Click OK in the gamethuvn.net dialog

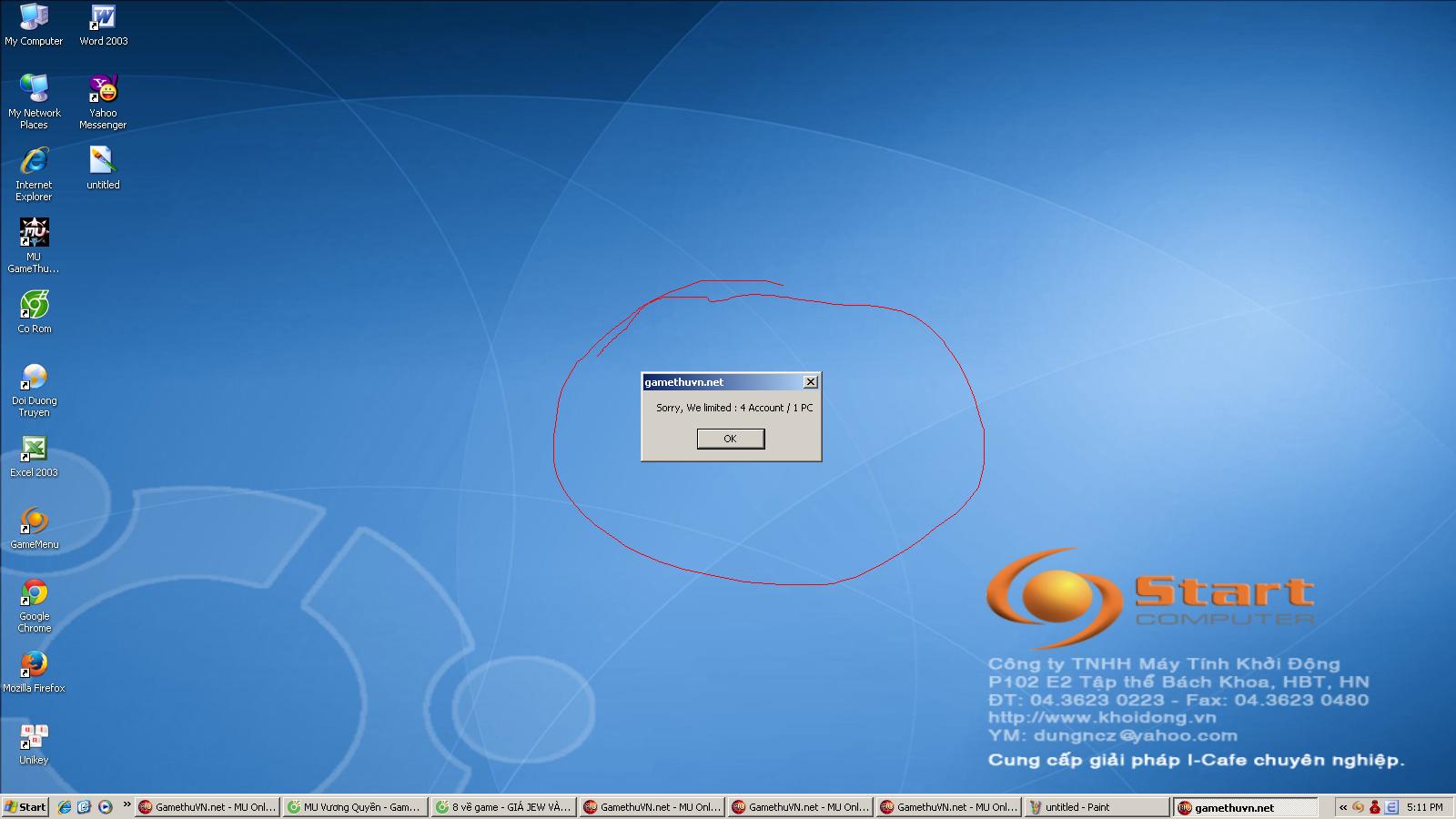tap(730, 439)
